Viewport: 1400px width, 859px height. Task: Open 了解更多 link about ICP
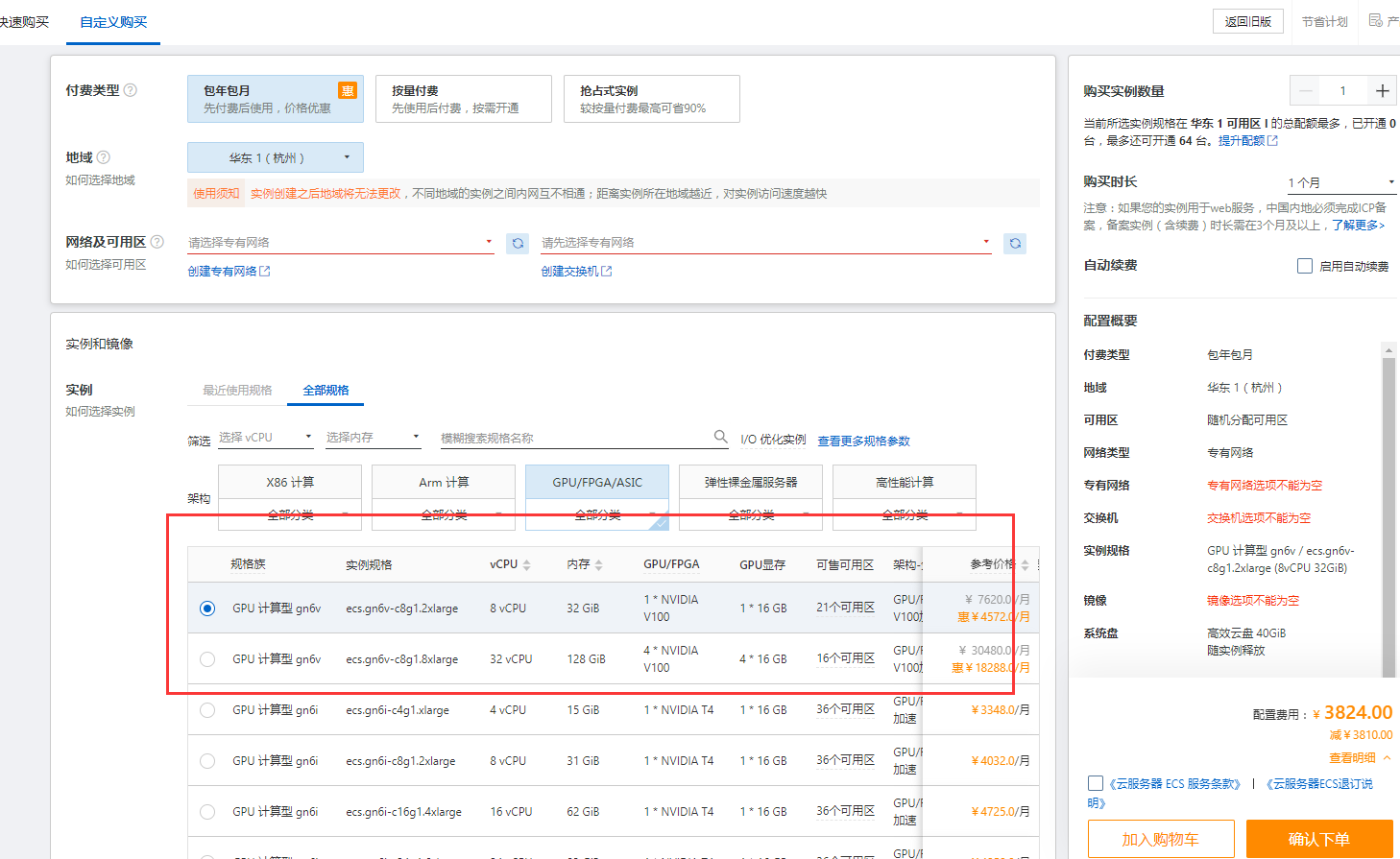pos(1358,226)
